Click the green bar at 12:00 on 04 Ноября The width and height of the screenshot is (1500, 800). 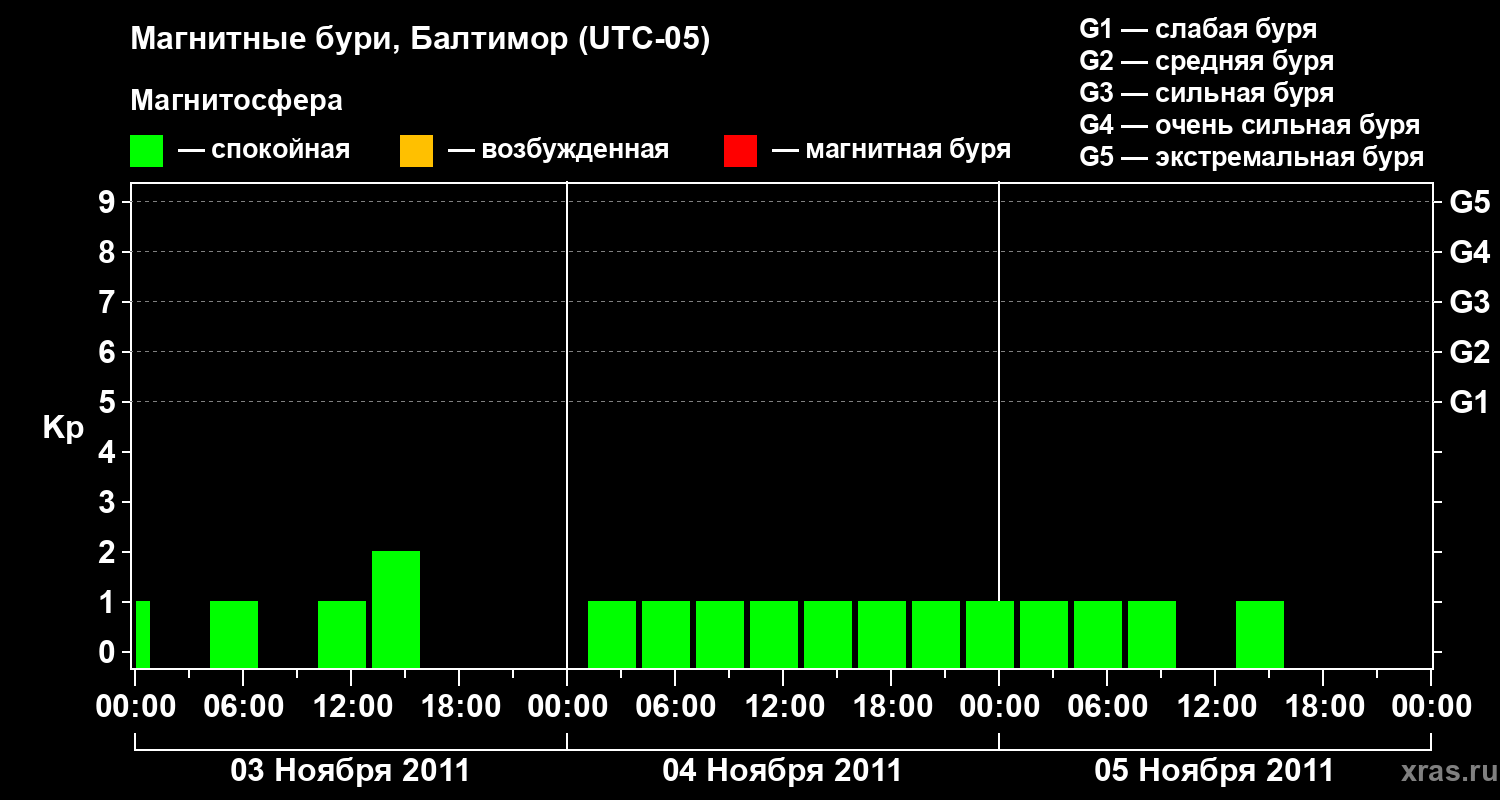click(774, 634)
